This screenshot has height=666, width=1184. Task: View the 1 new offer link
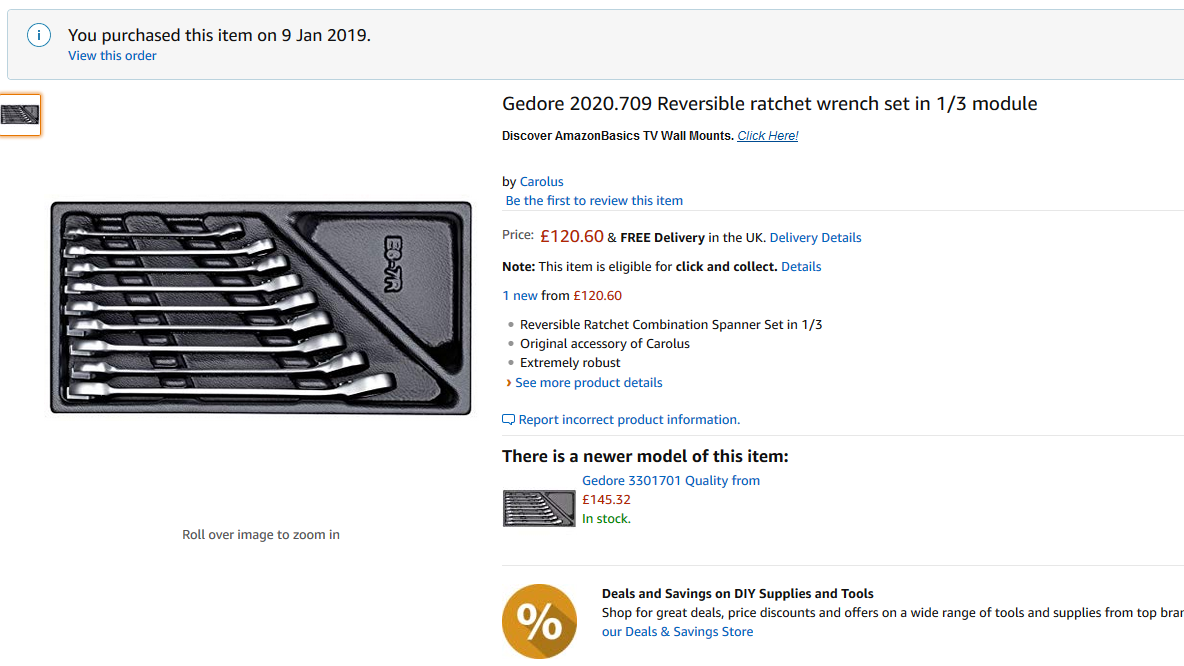click(520, 296)
